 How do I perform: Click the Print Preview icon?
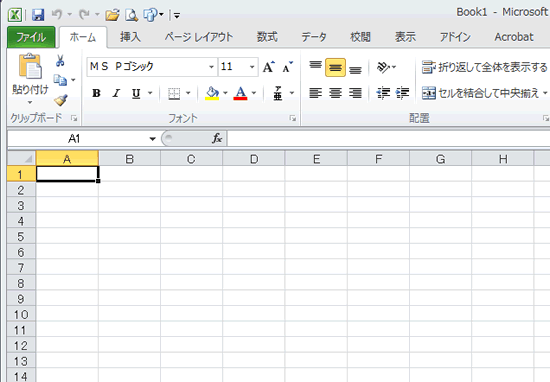[132, 15]
